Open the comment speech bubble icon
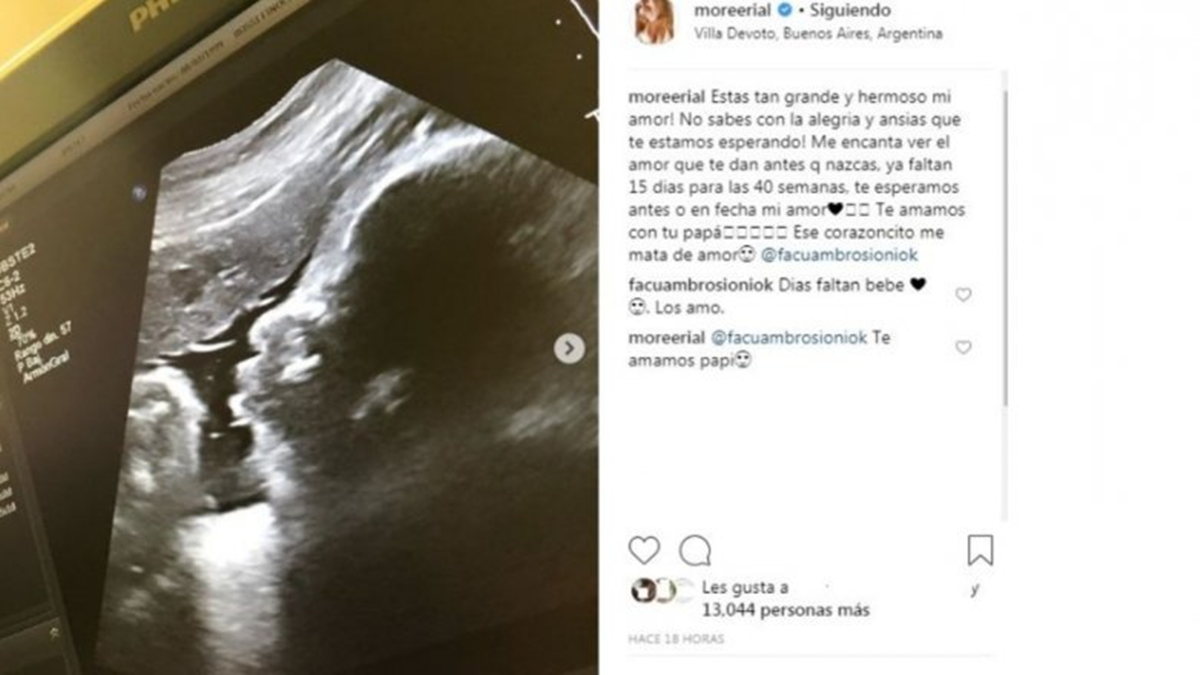 [x=695, y=550]
